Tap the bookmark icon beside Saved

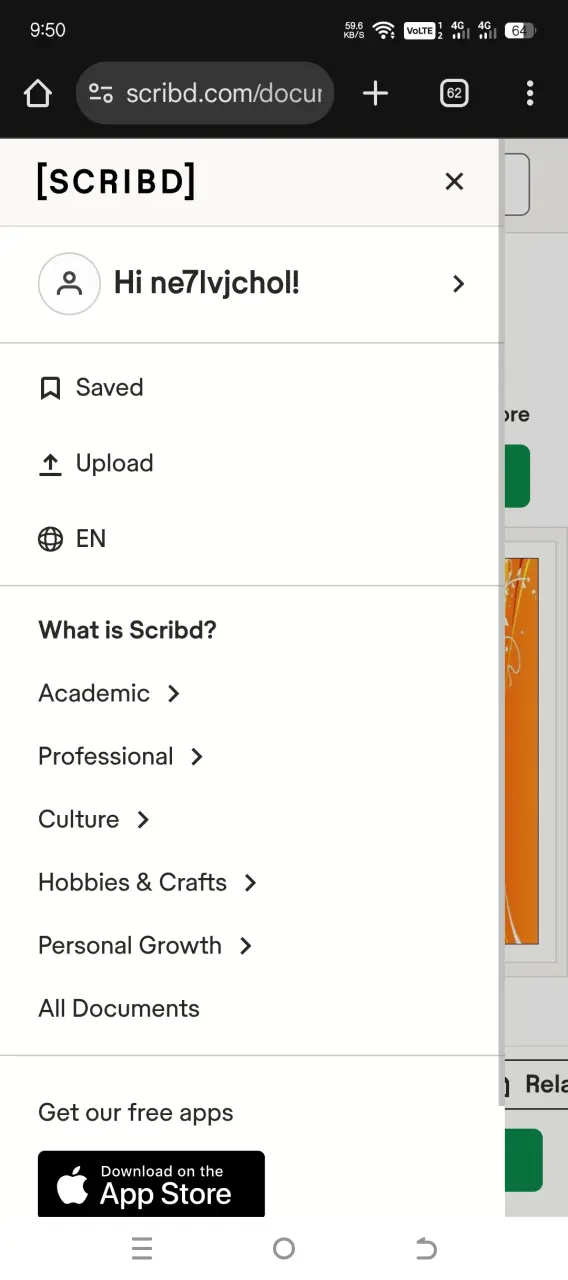(x=50, y=388)
